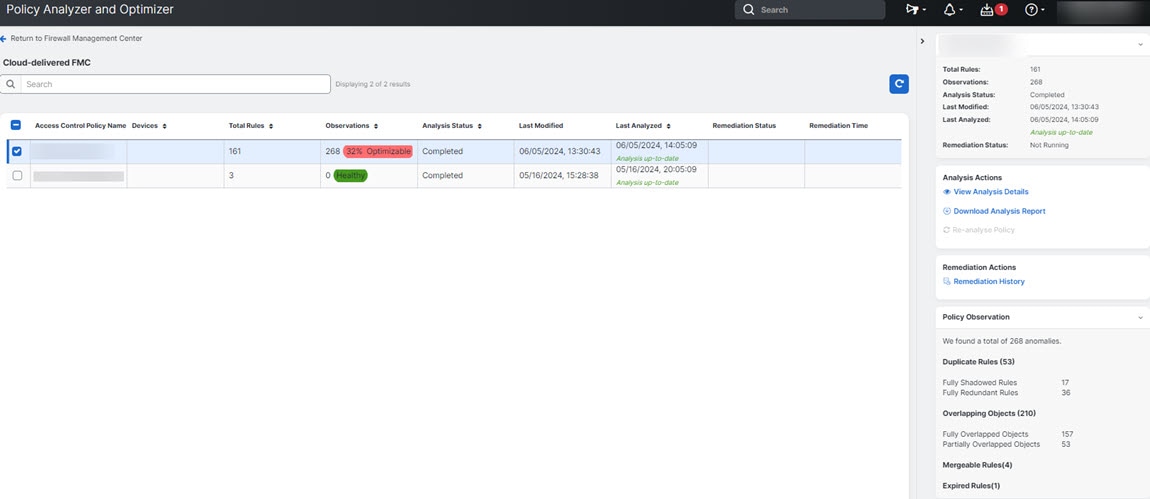Open the notifications bell icon

[953, 10]
